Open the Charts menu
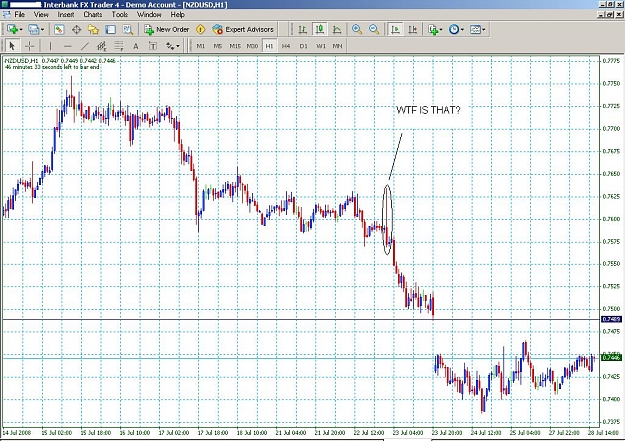This screenshot has height=441, width=625. click(x=92, y=15)
